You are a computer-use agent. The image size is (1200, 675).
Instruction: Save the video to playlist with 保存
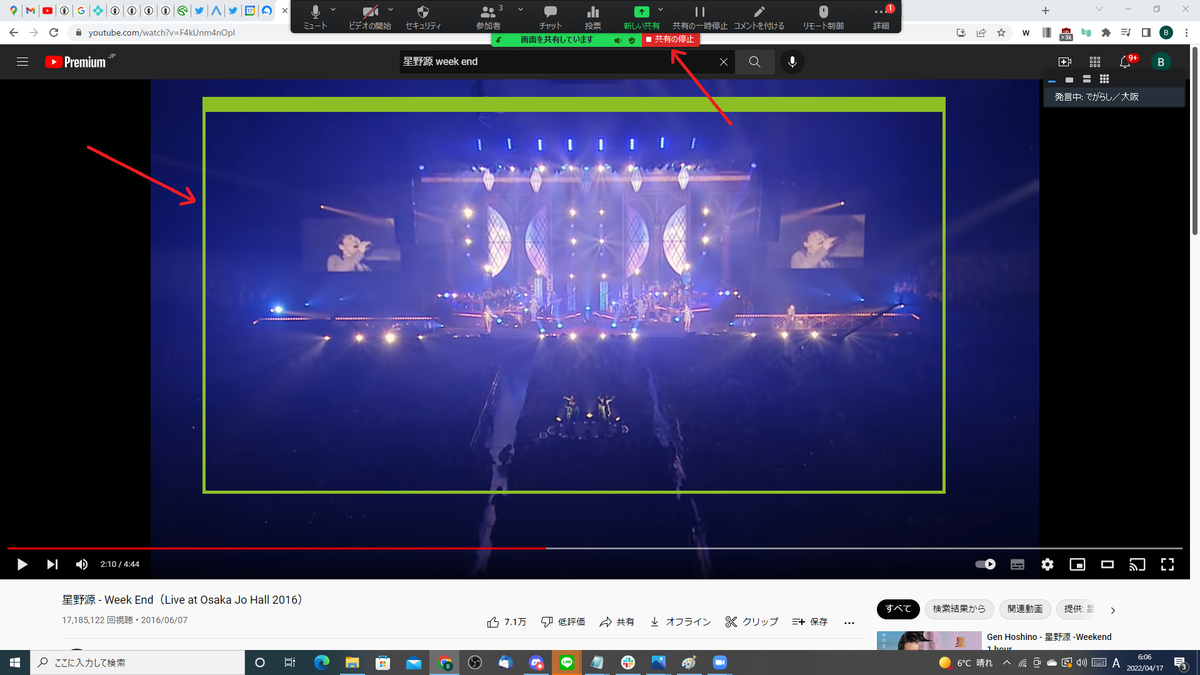click(810, 621)
